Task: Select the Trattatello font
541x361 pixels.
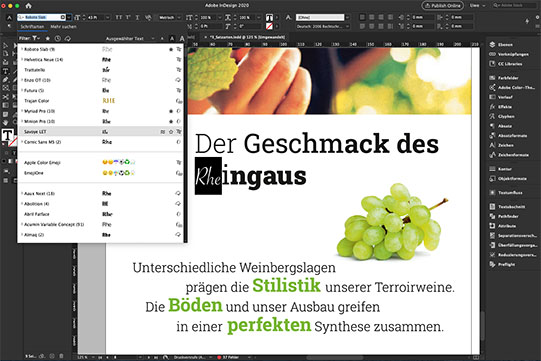Action: [x=100, y=70]
